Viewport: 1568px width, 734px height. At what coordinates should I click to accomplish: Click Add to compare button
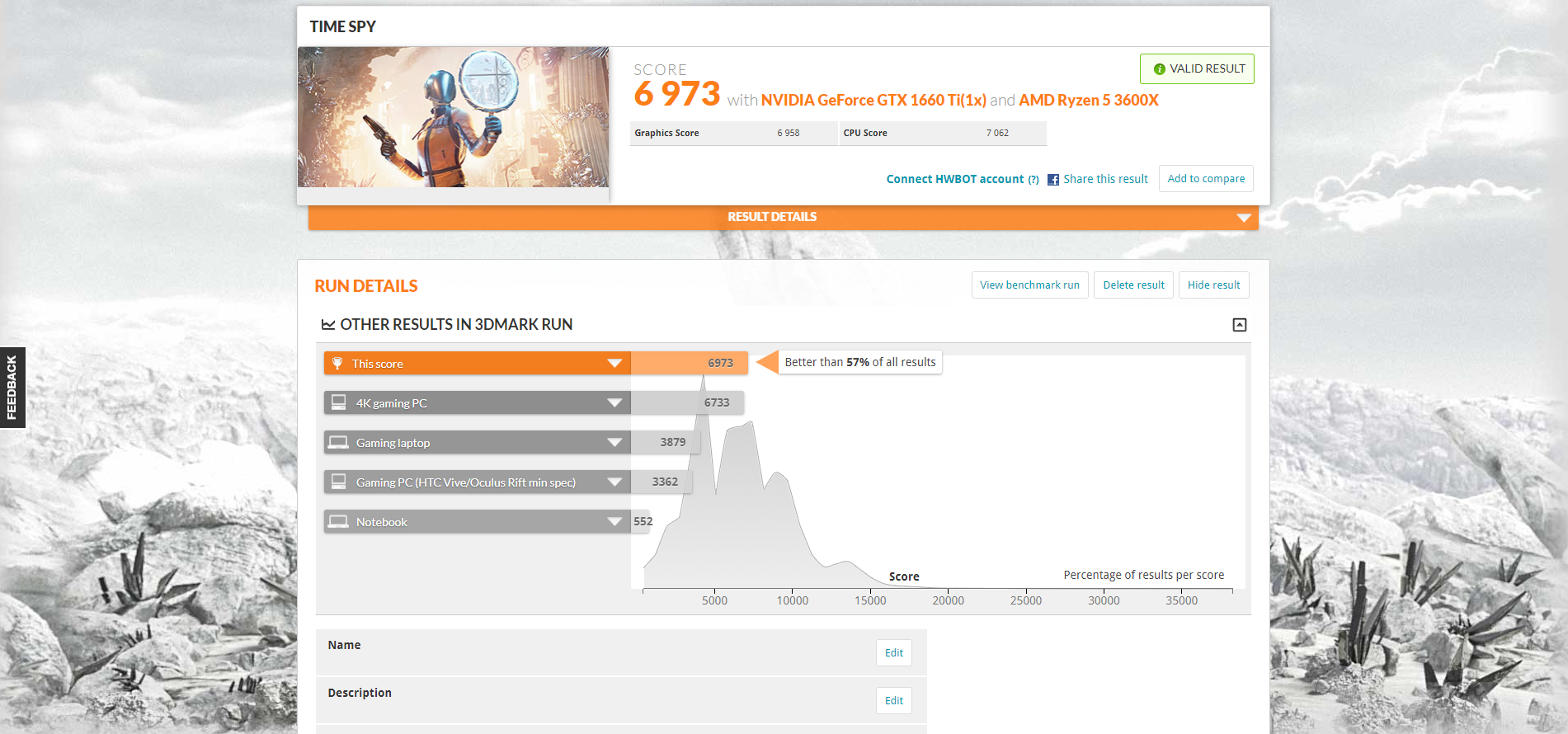point(1206,179)
